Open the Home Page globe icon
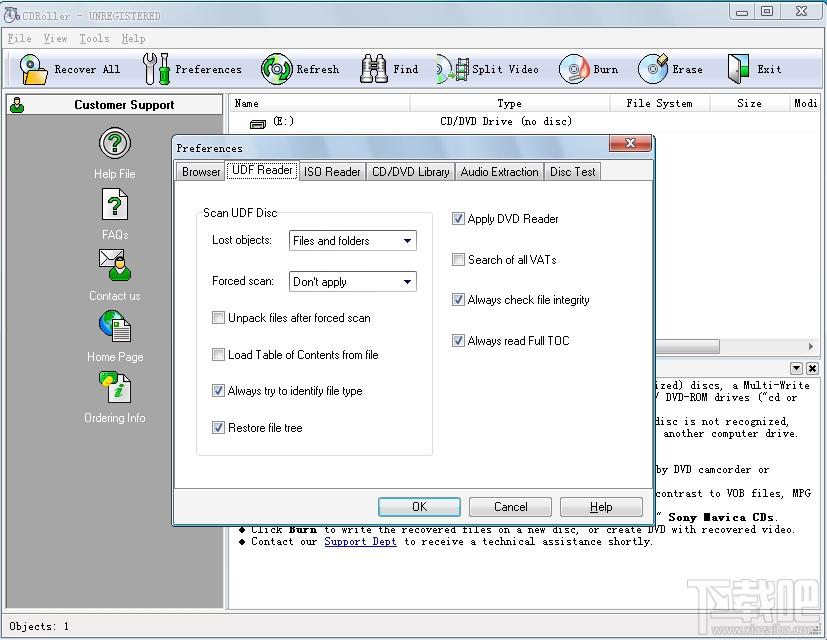The width and height of the screenshot is (827, 640). point(114,326)
